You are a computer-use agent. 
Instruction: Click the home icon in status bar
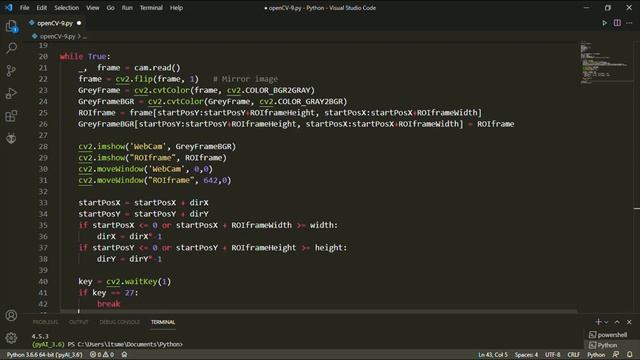[124, 355]
